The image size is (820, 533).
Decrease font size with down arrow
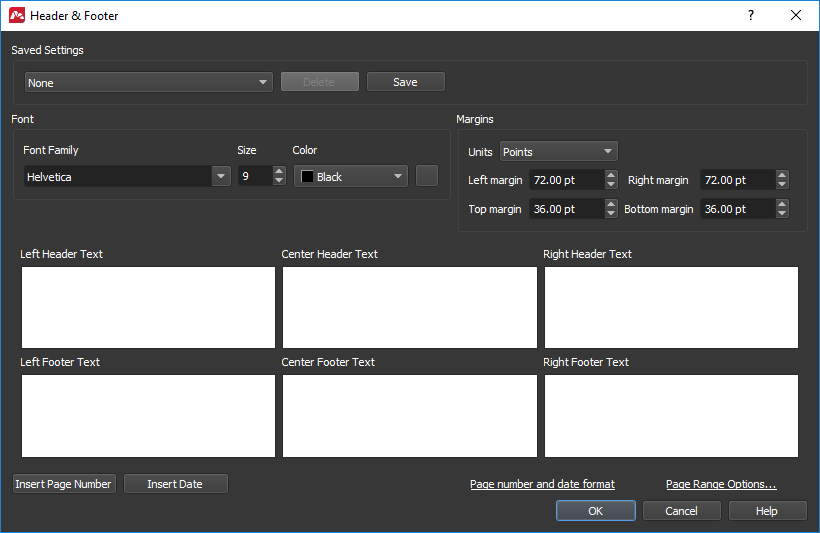coord(279,182)
